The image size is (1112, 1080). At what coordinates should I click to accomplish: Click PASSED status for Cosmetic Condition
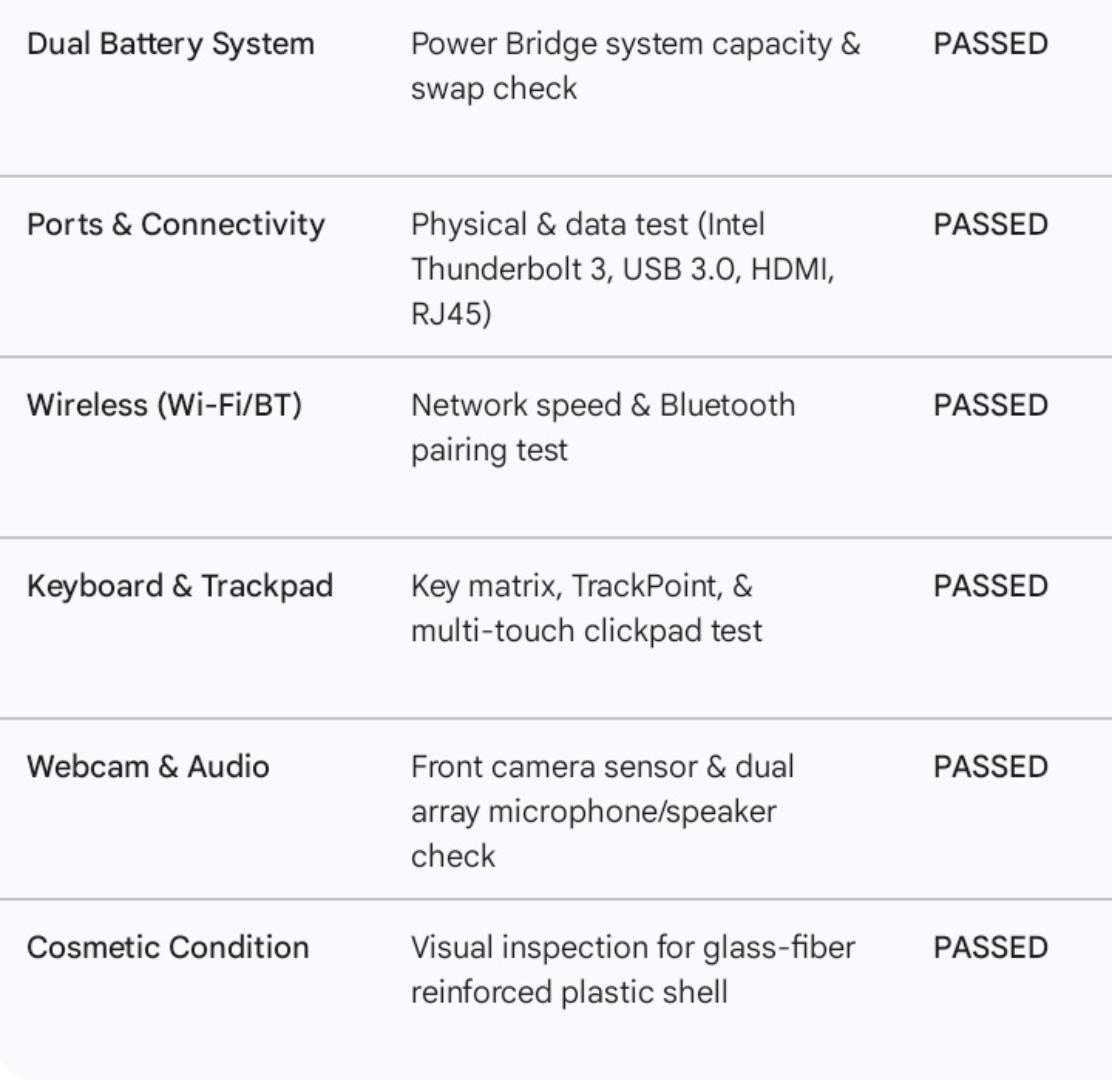tap(991, 948)
